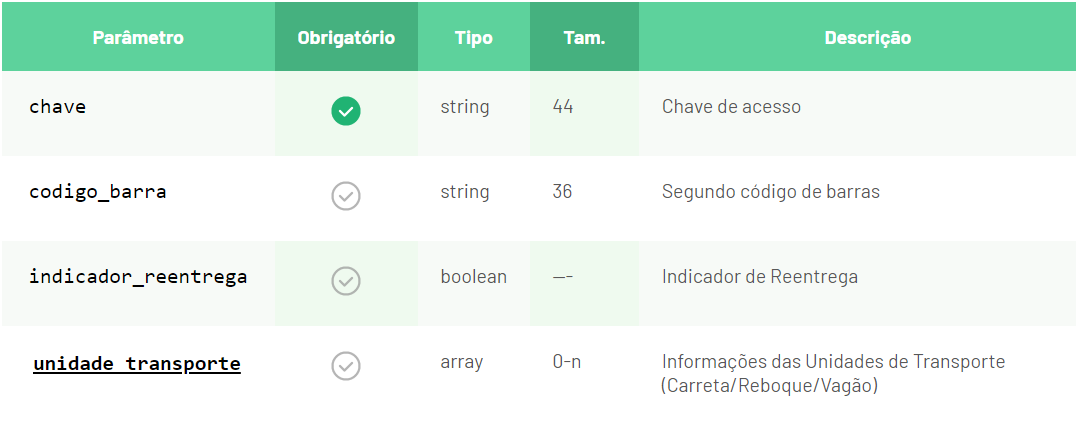Select the Tam. column header

coord(584,38)
